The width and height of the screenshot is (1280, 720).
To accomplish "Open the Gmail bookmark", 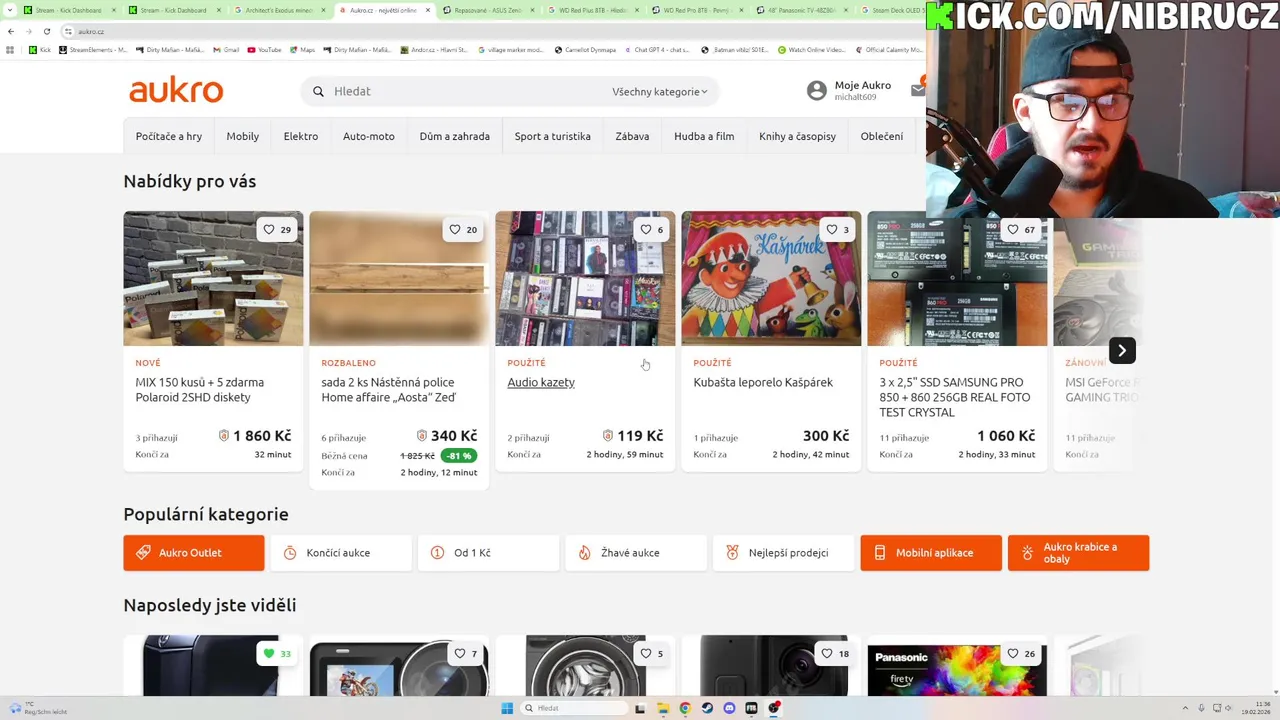I will point(225,49).
